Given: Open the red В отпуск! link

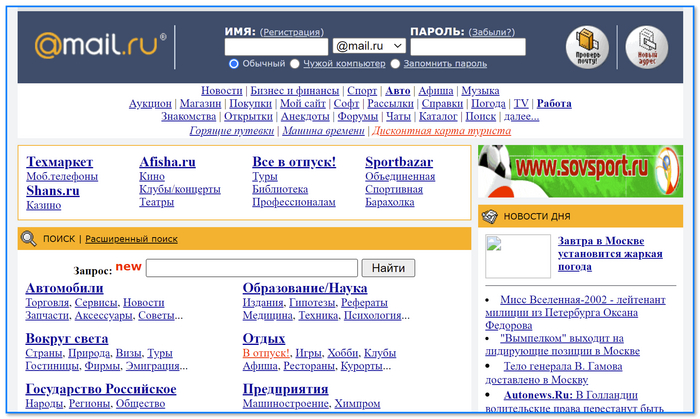Looking at the screenshot, I should coord(266,353).
